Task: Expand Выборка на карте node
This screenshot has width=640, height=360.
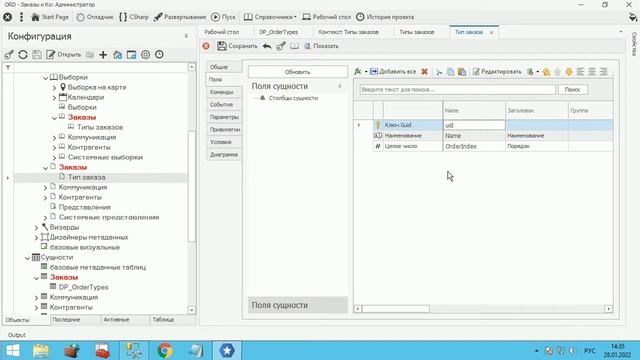Action: pyautogui.click(x=54, y=88)
